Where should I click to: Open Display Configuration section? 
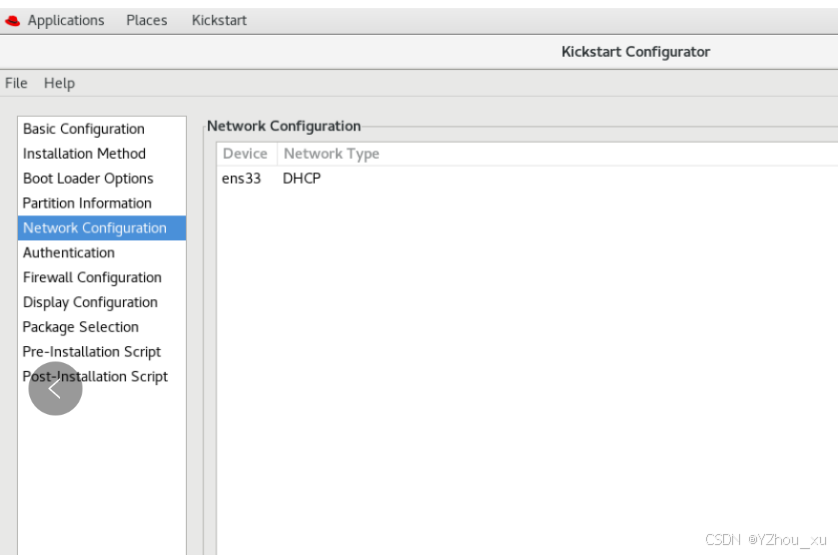coord(102,302)
